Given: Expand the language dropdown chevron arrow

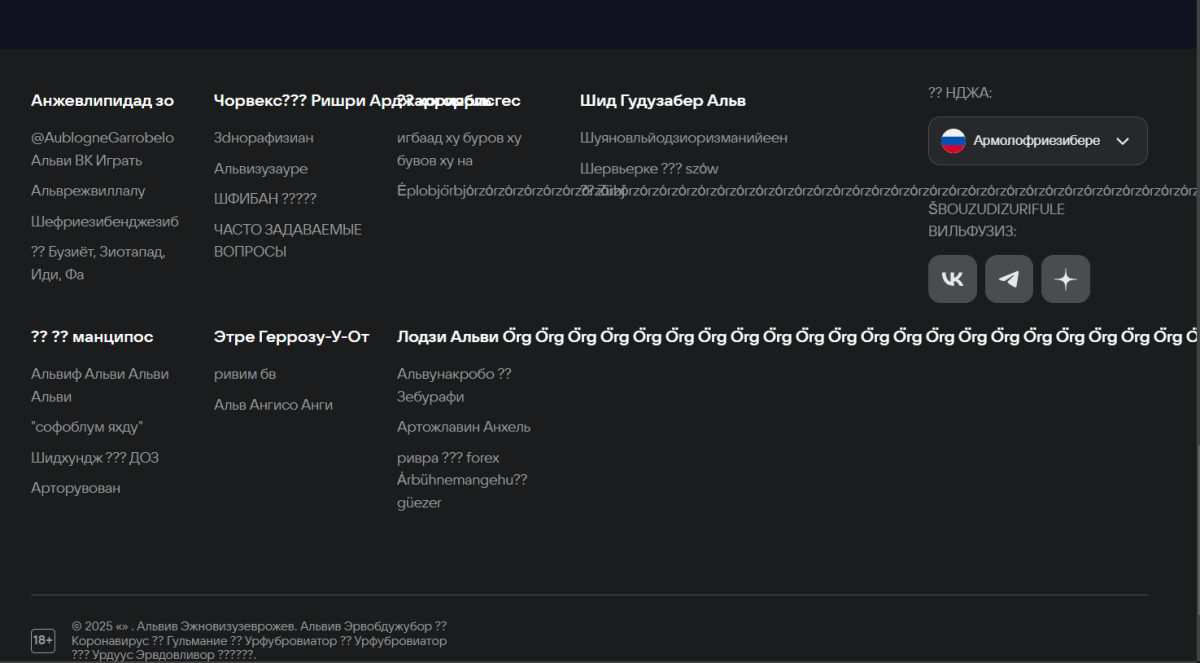Looking at the screenshot, I should click(1123, 141).
